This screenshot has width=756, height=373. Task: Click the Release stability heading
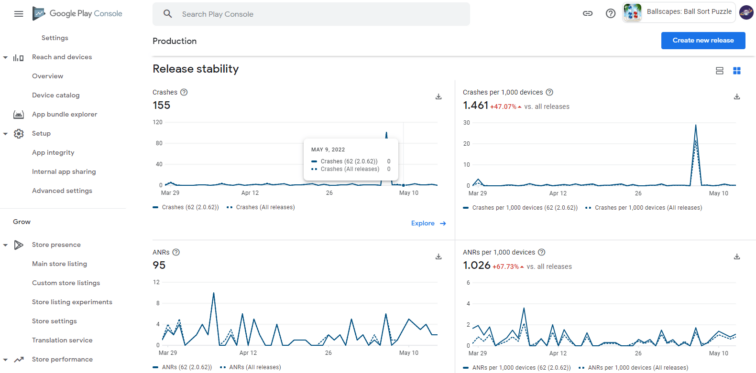coord(195,69)
